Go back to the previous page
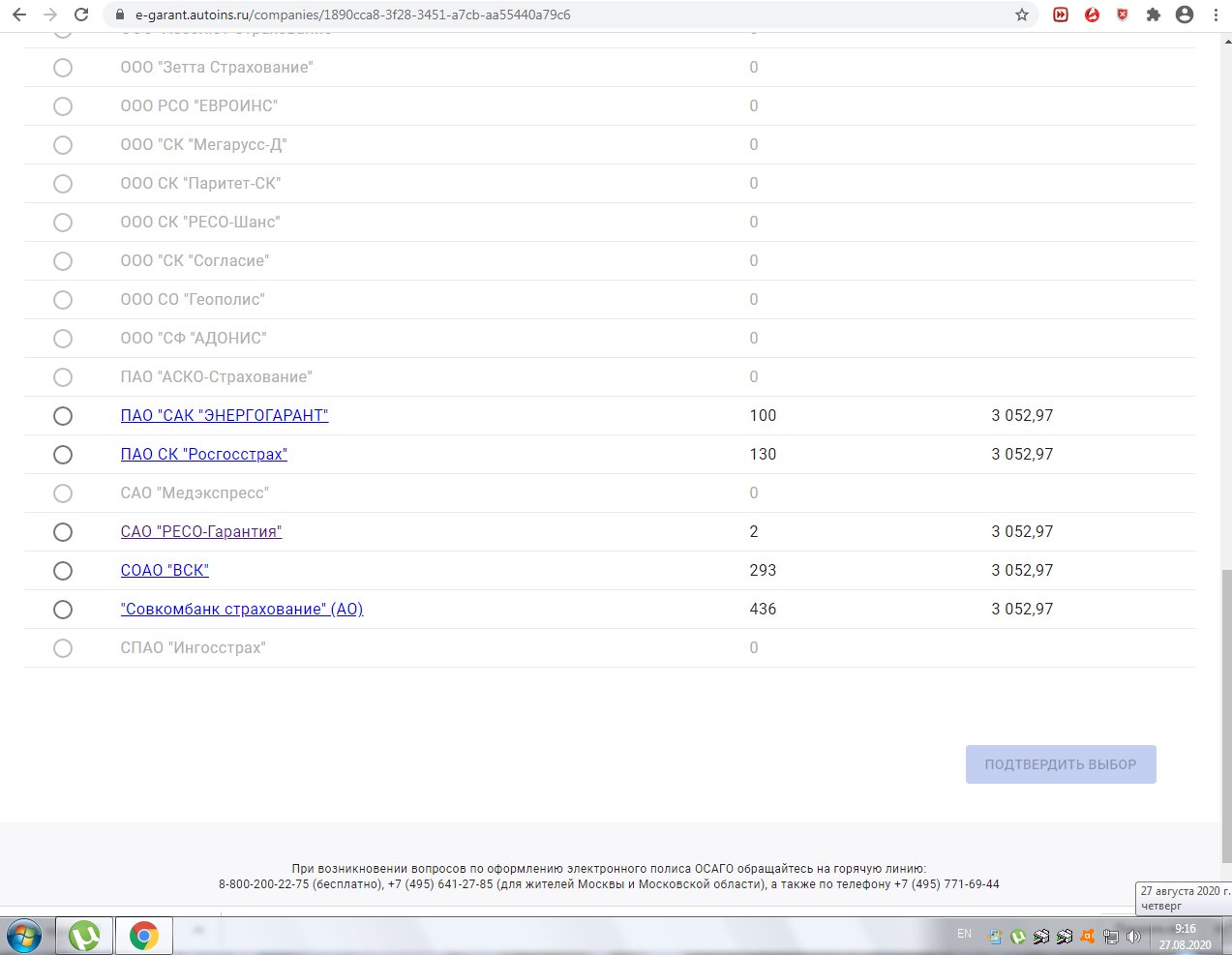The width and height of the screenshot is (1232, 955). point(19,15)
